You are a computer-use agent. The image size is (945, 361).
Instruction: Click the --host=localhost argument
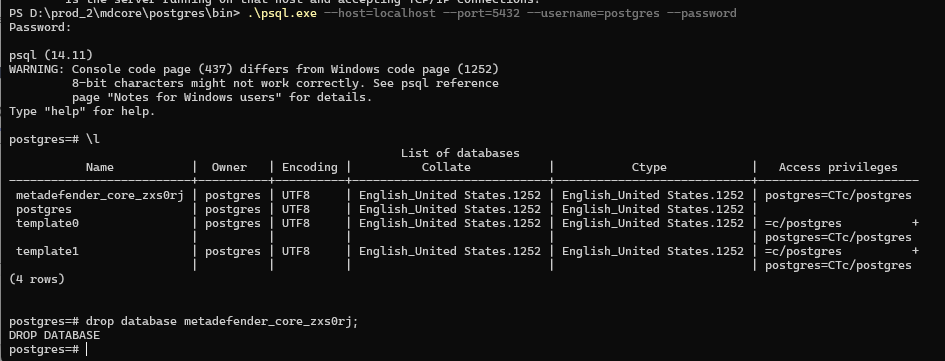[380, 13]
